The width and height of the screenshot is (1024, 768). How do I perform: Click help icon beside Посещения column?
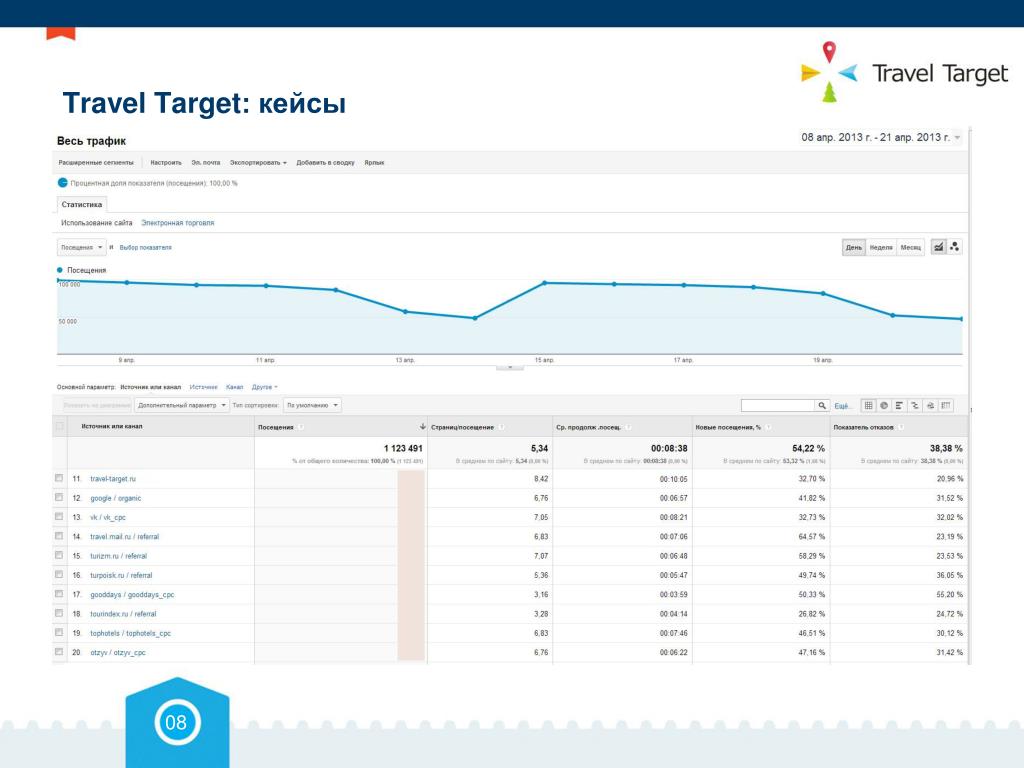(301, 427)
